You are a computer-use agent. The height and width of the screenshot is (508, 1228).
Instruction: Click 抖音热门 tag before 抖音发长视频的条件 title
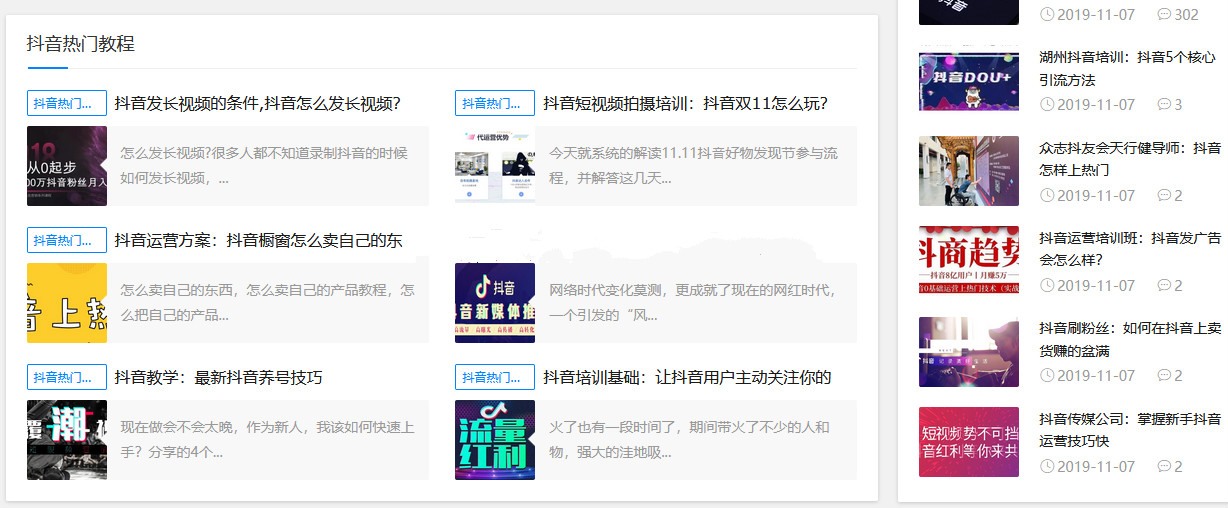coord(67,103)
